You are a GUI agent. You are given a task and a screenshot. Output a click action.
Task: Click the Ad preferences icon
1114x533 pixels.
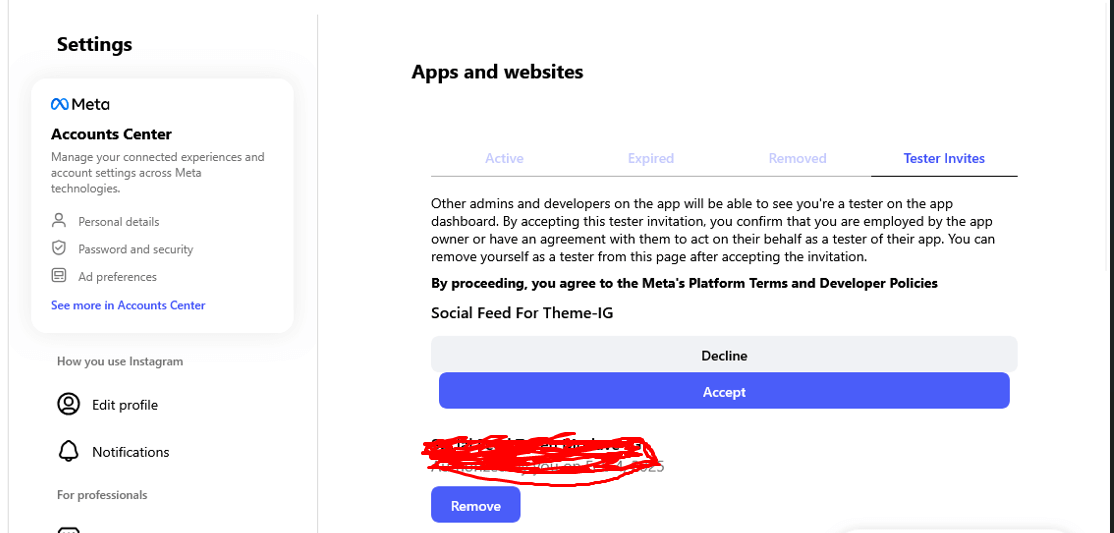click(x=59, y=276)
